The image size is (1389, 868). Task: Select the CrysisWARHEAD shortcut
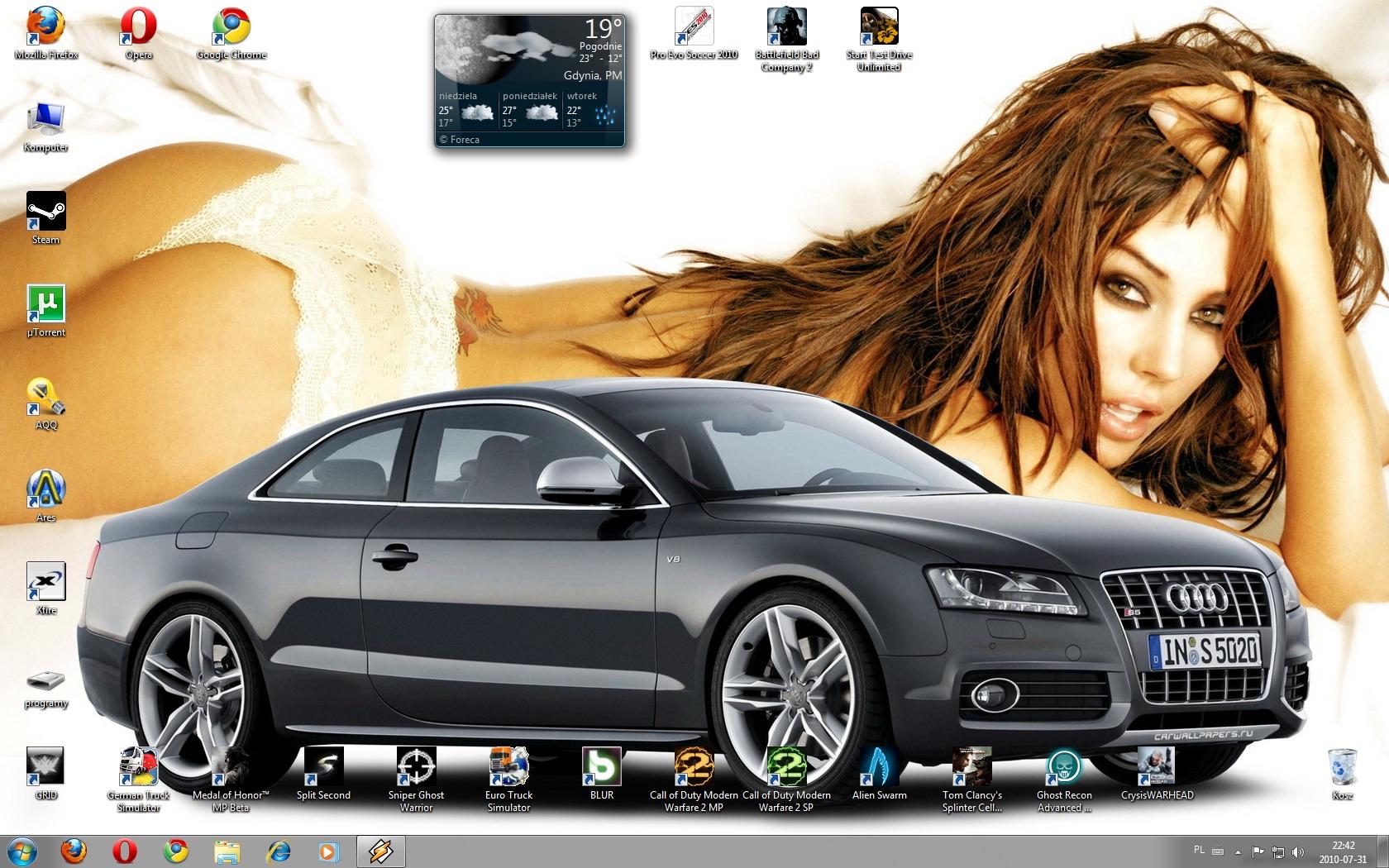coord(1157,775)
